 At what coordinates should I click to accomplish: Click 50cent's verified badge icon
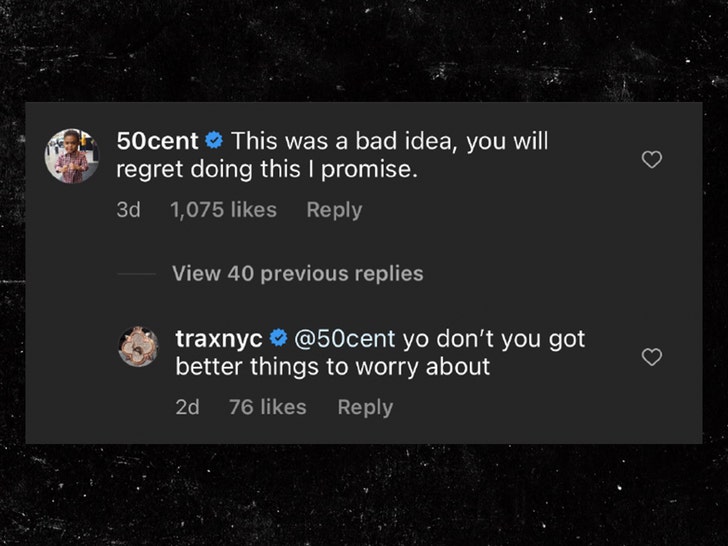click(213, 143)
